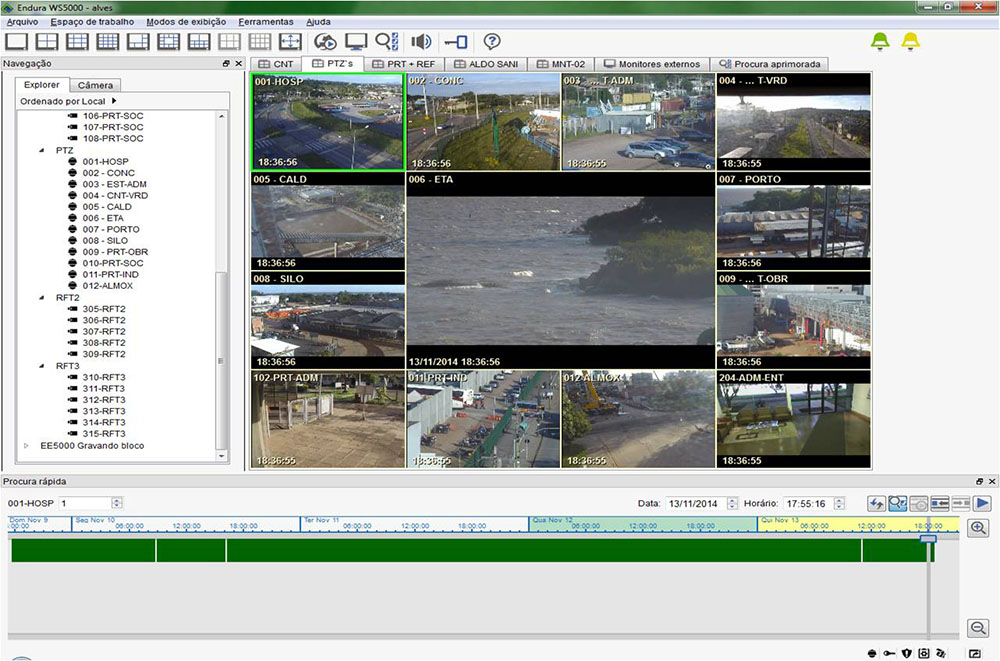The image size is (1000, 661).
Task: Open the help question mark icon
Action: tap(491, 42)
